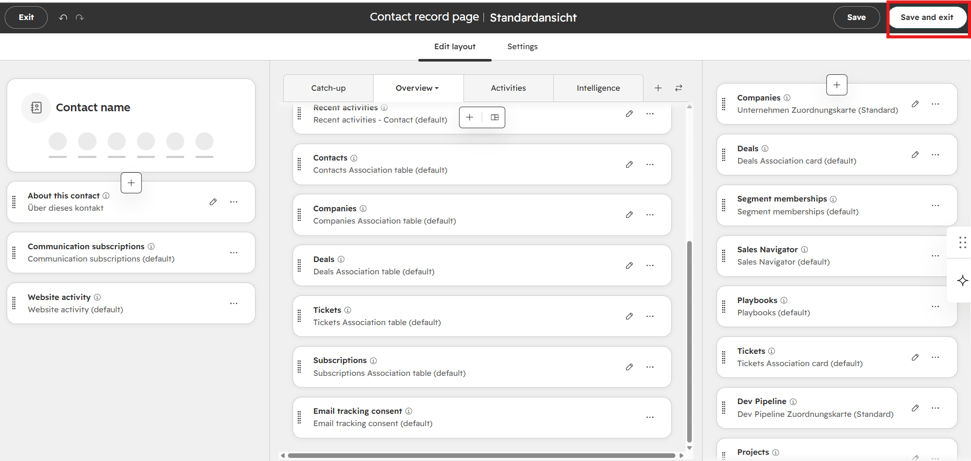The height and width of the screenshot is (461, 971).
Task: Click the Contact name heading
Action: [93, 108]
